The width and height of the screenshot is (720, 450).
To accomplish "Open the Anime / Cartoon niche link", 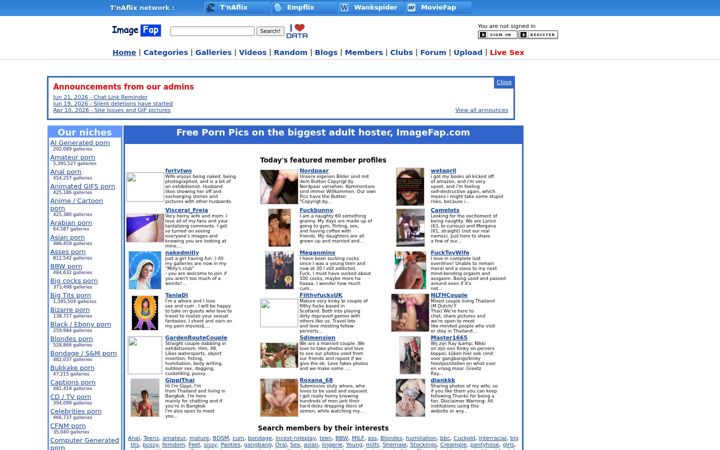I will [x=77, y=204].
